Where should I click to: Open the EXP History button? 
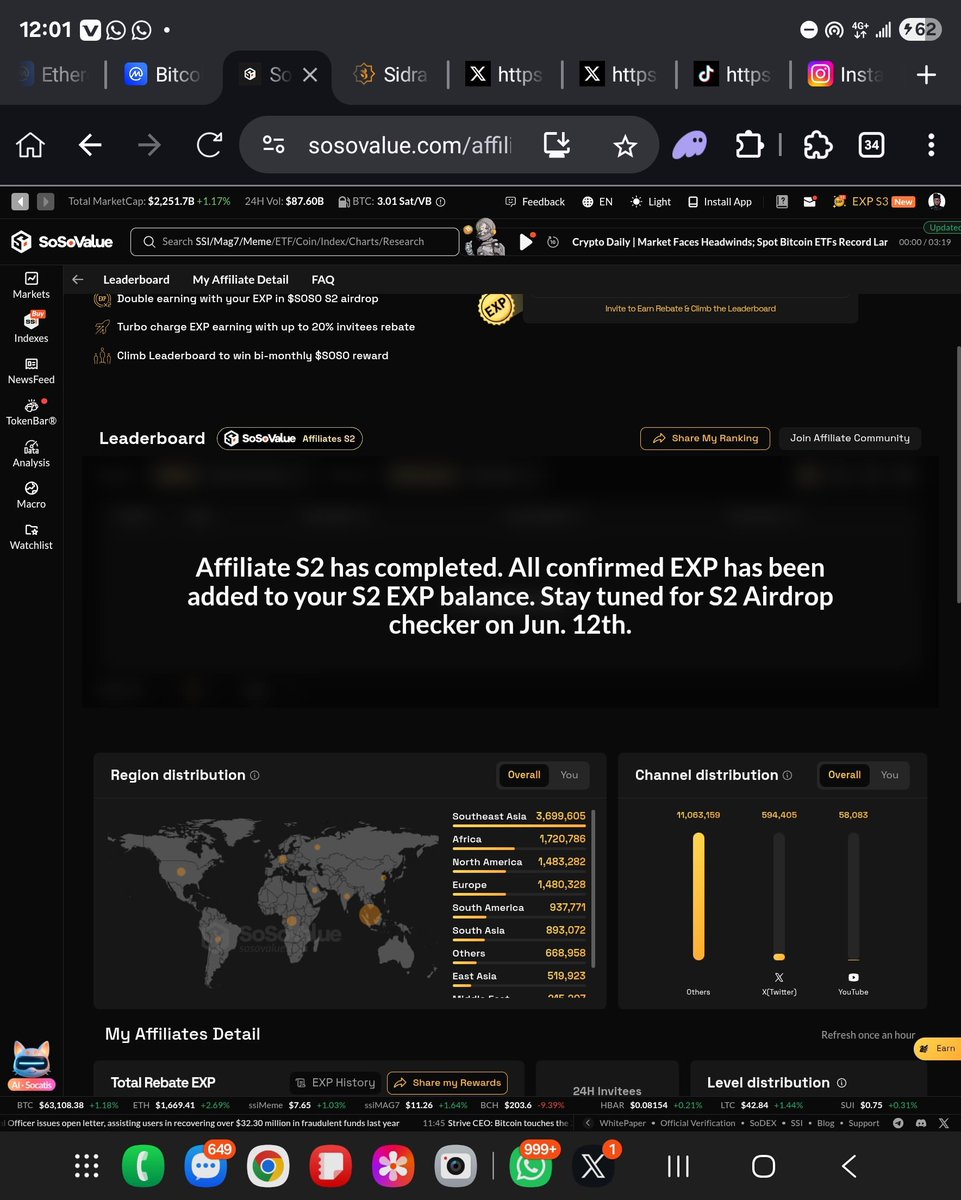pos(335,1082)
